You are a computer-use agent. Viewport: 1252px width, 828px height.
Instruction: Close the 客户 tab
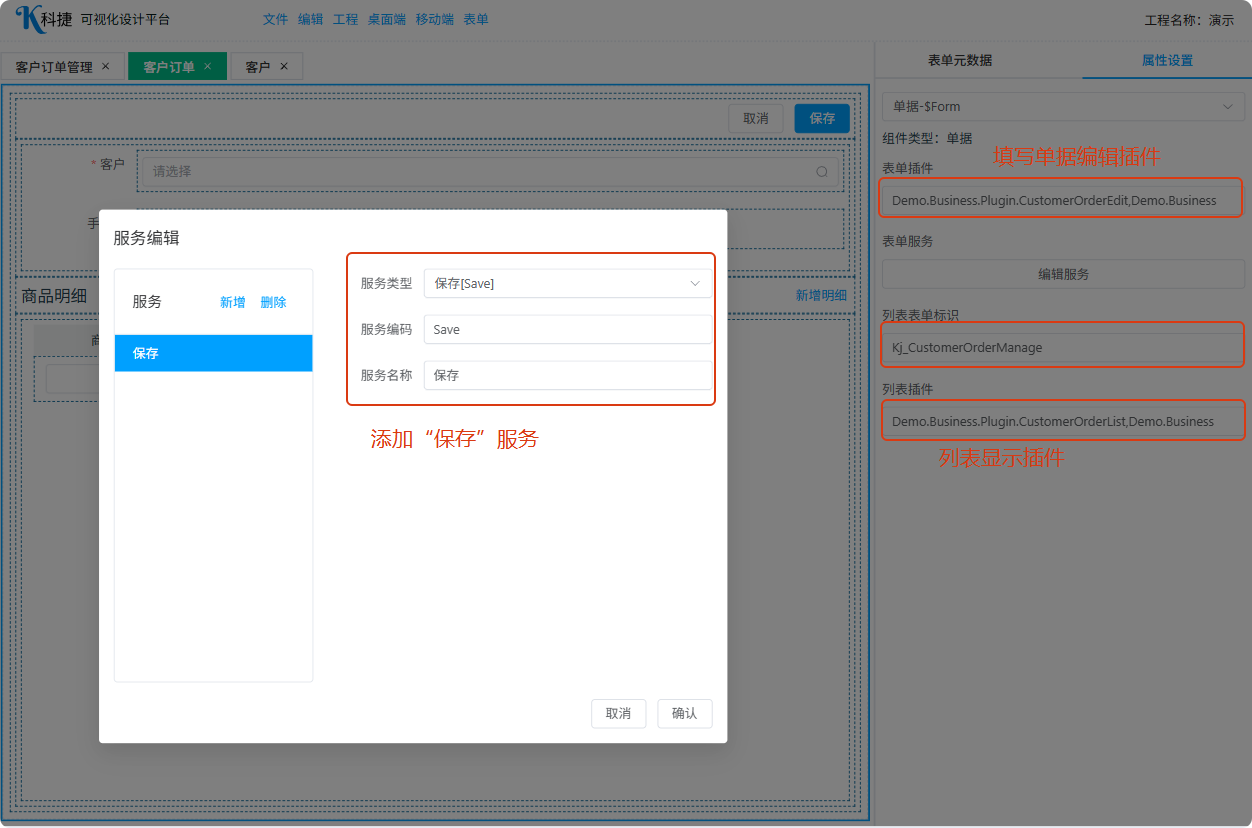pyautogui.click(x=284, y=66)
